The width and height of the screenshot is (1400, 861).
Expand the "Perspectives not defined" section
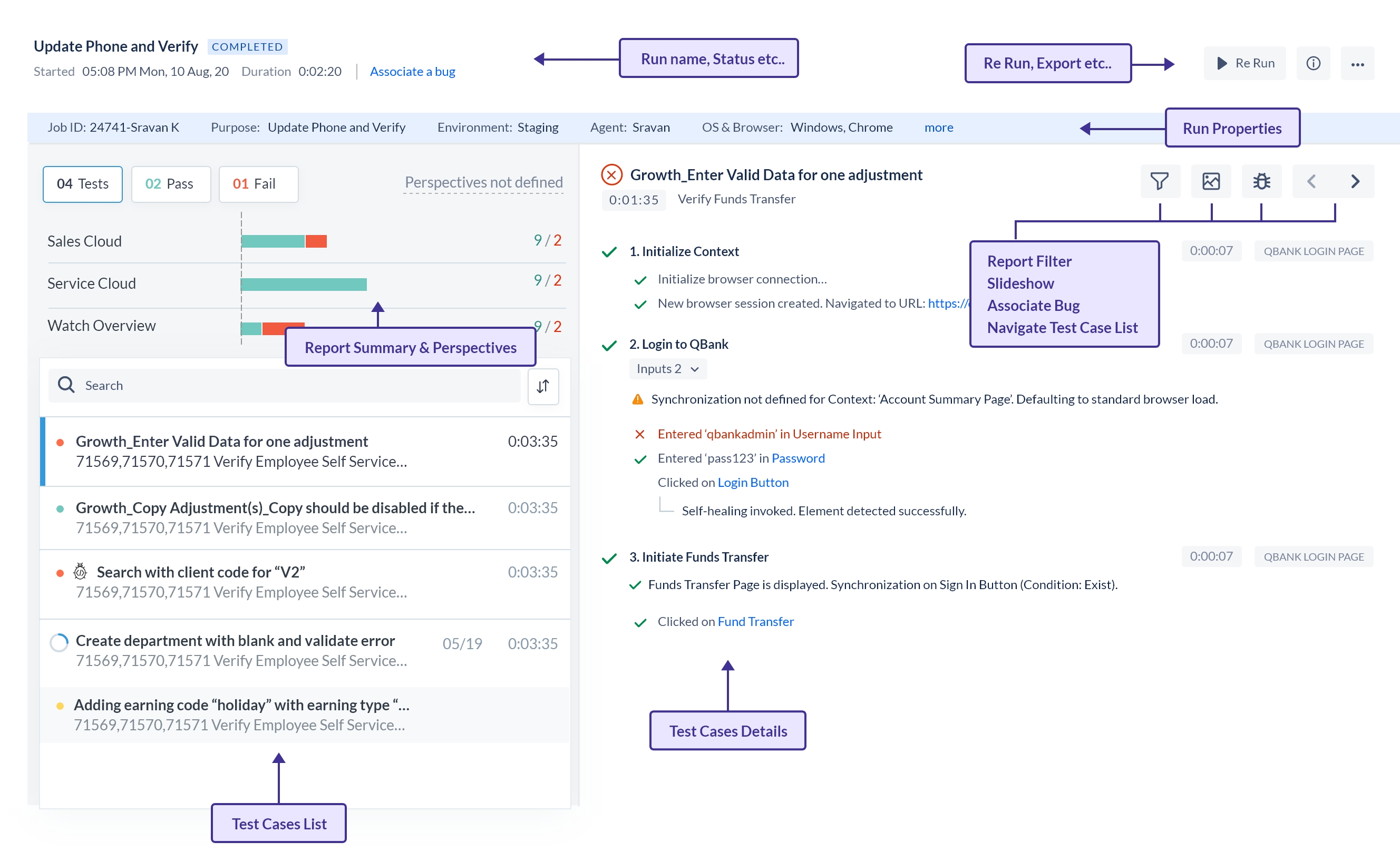[x=483, y=182]
